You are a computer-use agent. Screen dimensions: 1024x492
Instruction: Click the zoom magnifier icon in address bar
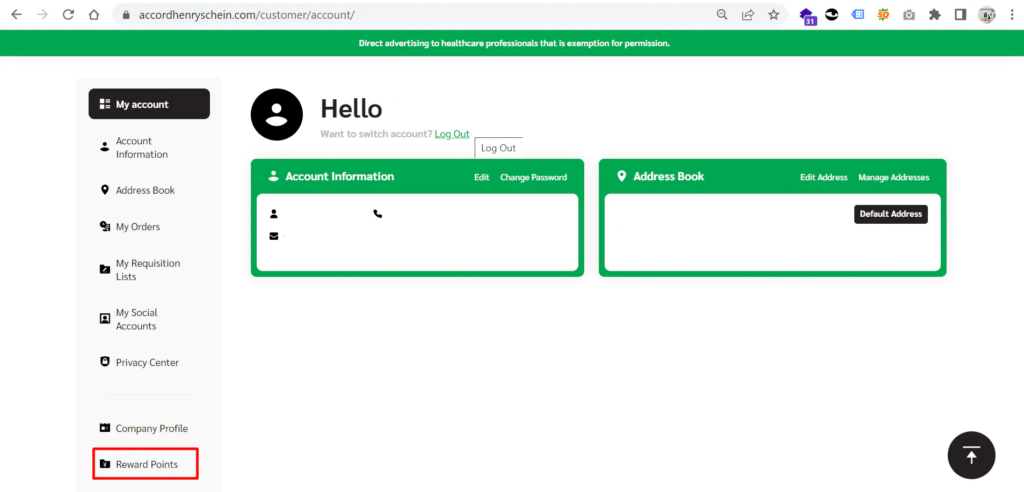pos(722,15)
